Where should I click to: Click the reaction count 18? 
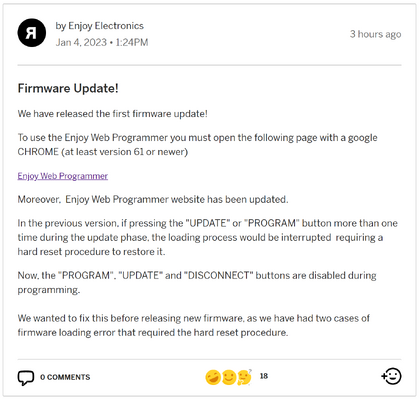[x=264, y=376]
